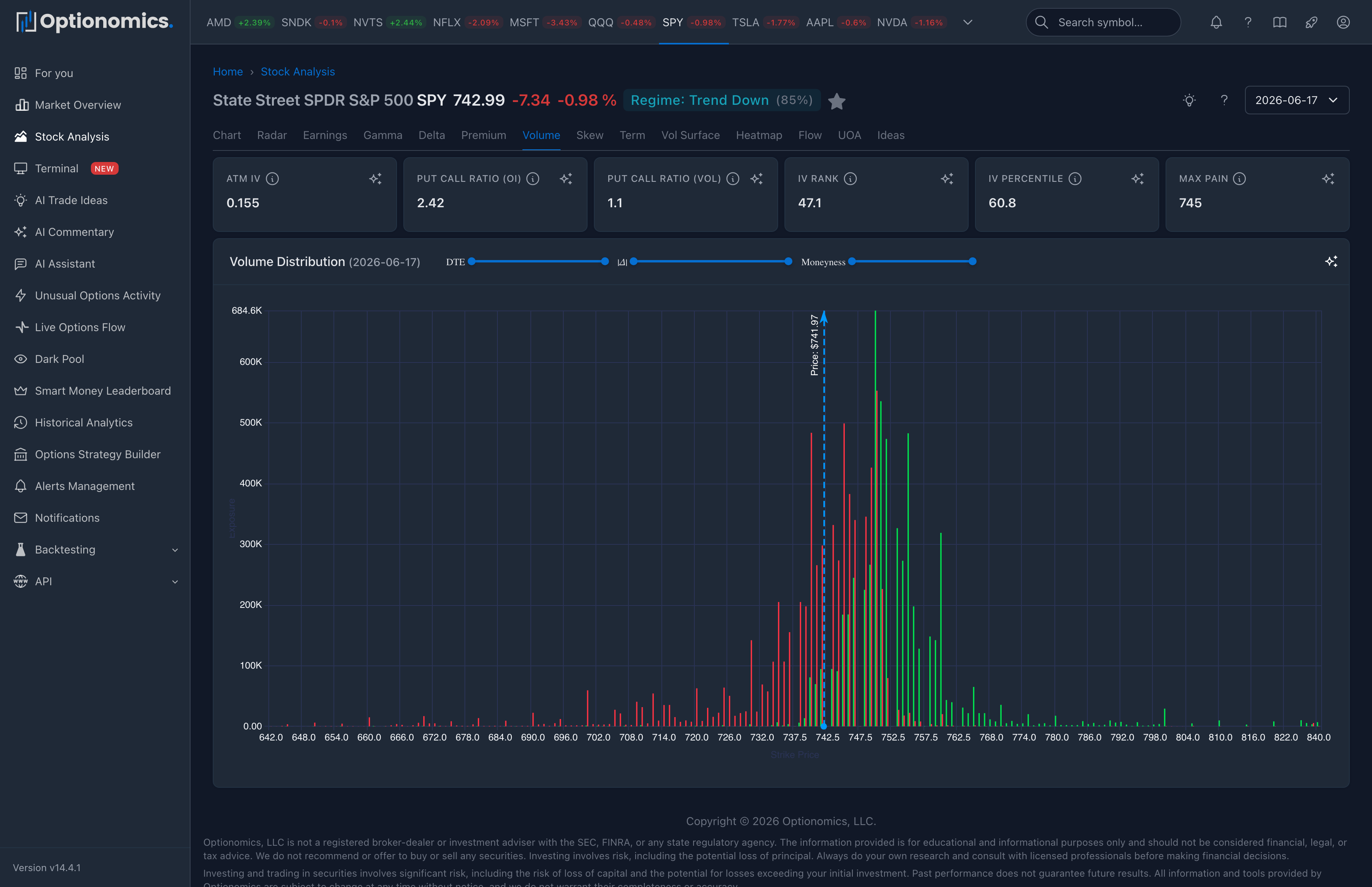1372x887 pixels.
Task: Open Options Strategy Builder in sidebar
Action: click(95, 455)
